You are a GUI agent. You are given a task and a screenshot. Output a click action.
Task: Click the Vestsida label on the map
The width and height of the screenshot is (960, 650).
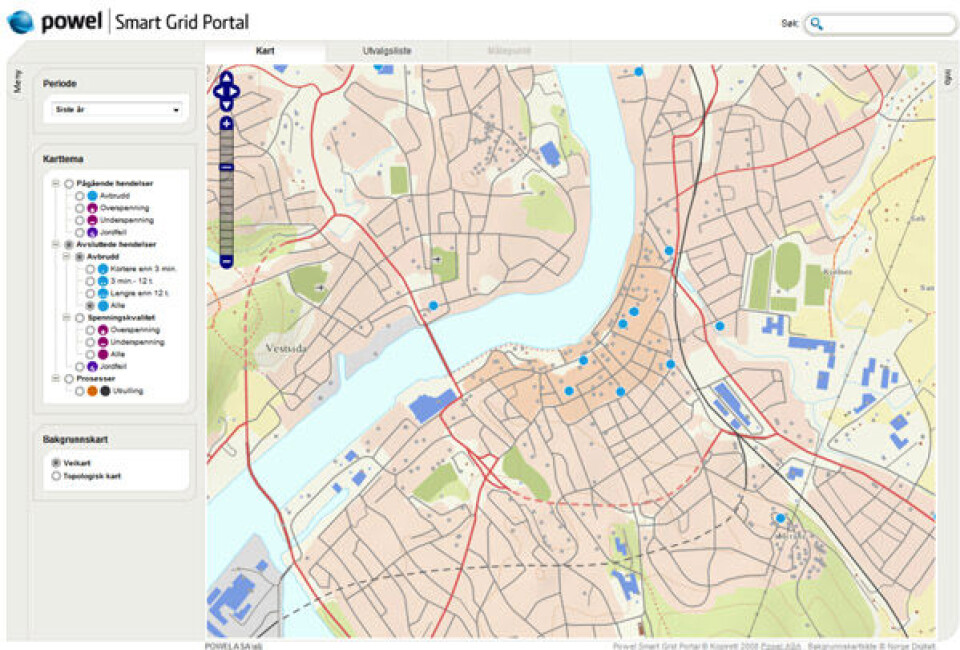(x=287, y=348)
